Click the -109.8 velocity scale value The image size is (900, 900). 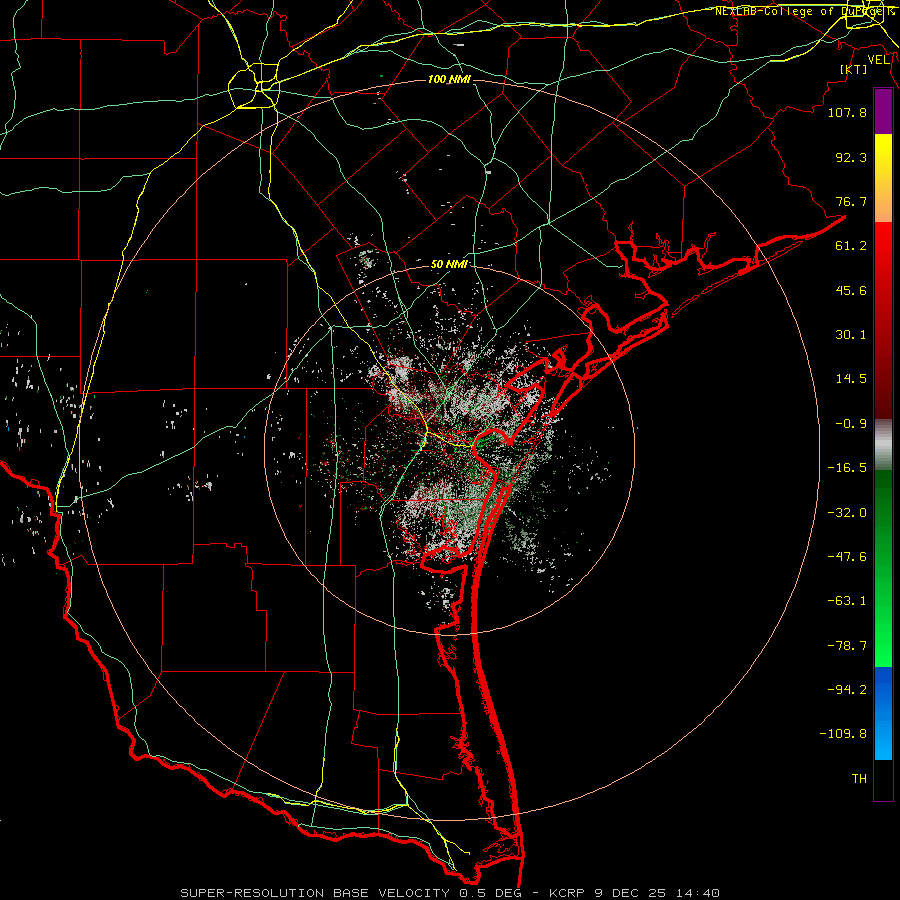click(843, 734)
